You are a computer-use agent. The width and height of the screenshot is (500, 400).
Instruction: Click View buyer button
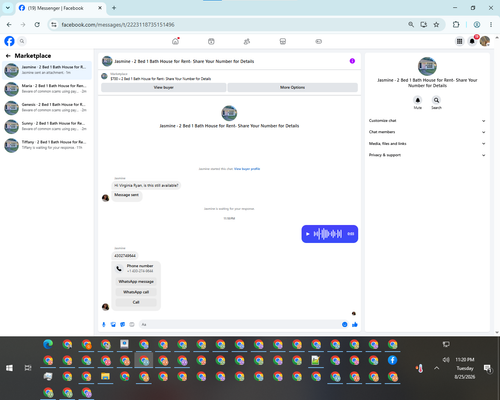click(163, 87)
